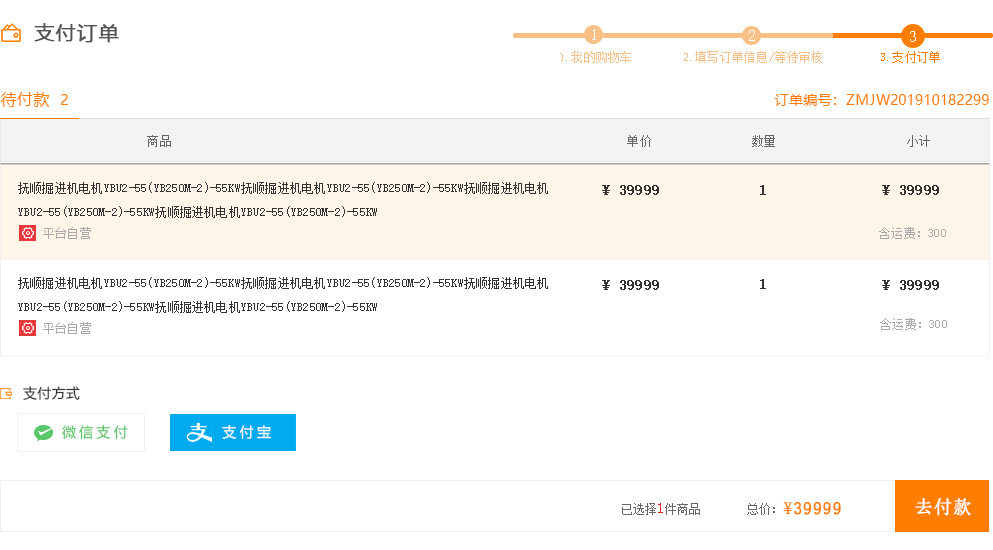Viewport: 993px width, 550px height.
Task: Click the green WeChat logo icon
Action: click(x=43, y=433)
